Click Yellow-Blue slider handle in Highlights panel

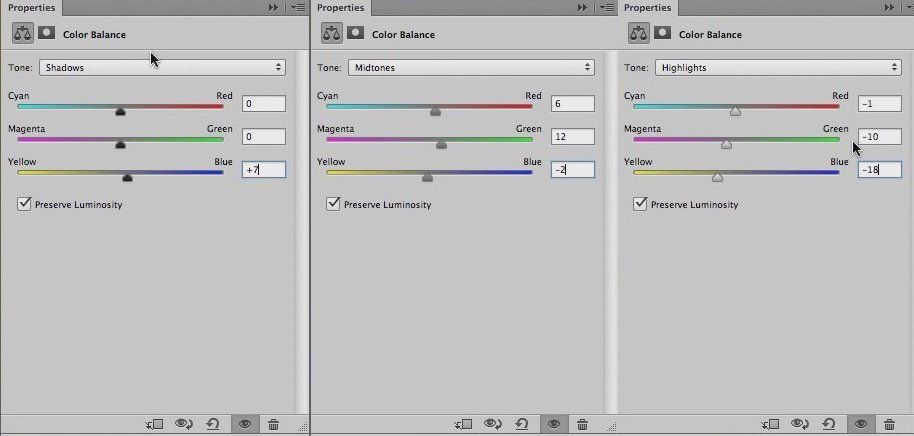click(x=718, y=178)
